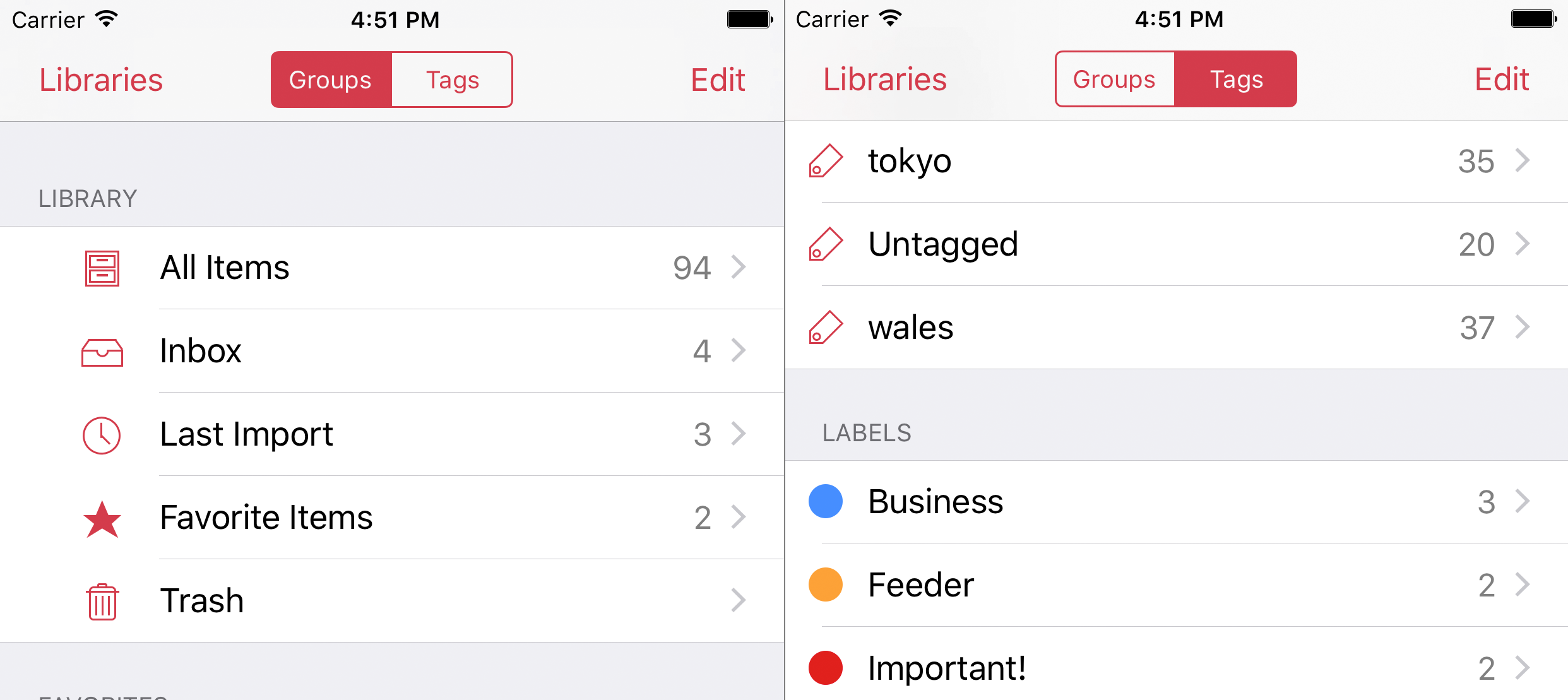The width and height of the screenshot is (1568, 700).
Task: Go back to Libraries in left pane
Action: (101, 80)
